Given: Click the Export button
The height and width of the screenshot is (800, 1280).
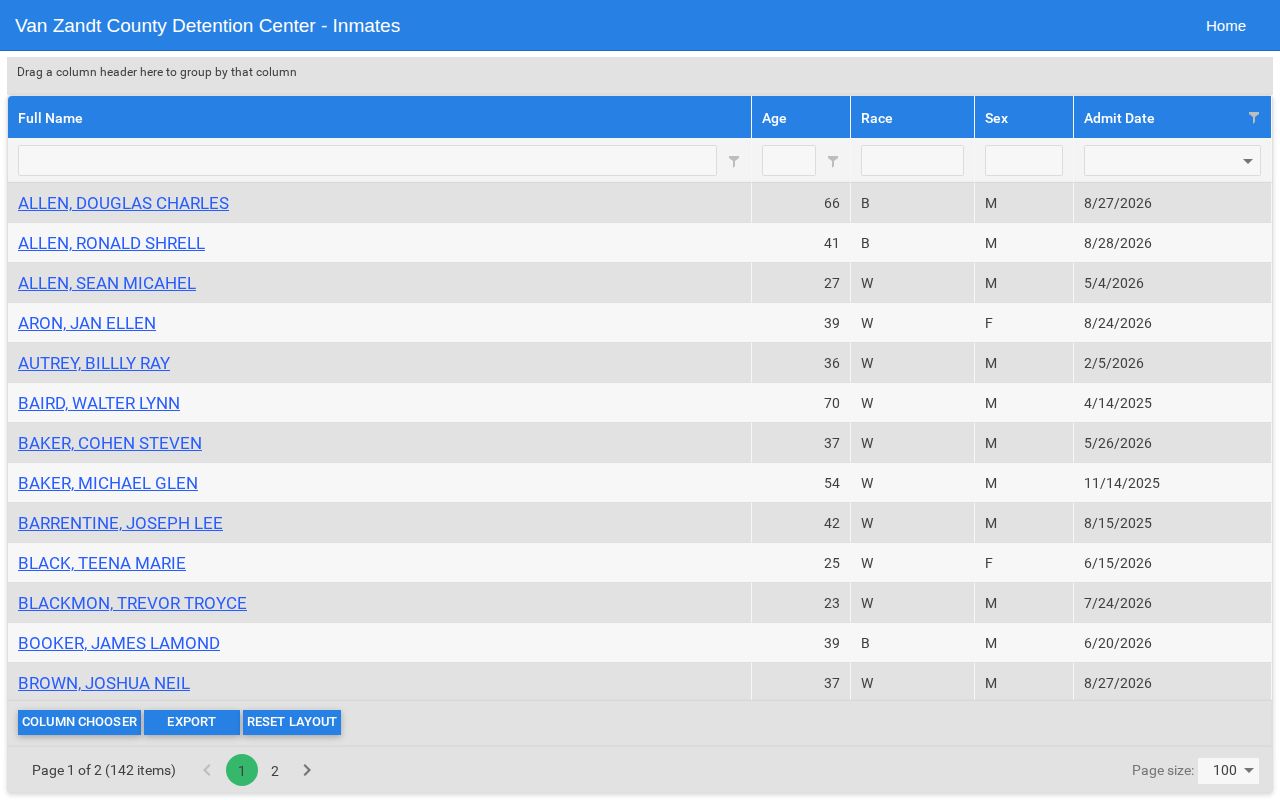Looking at the screenshot, I should (191, 722).
